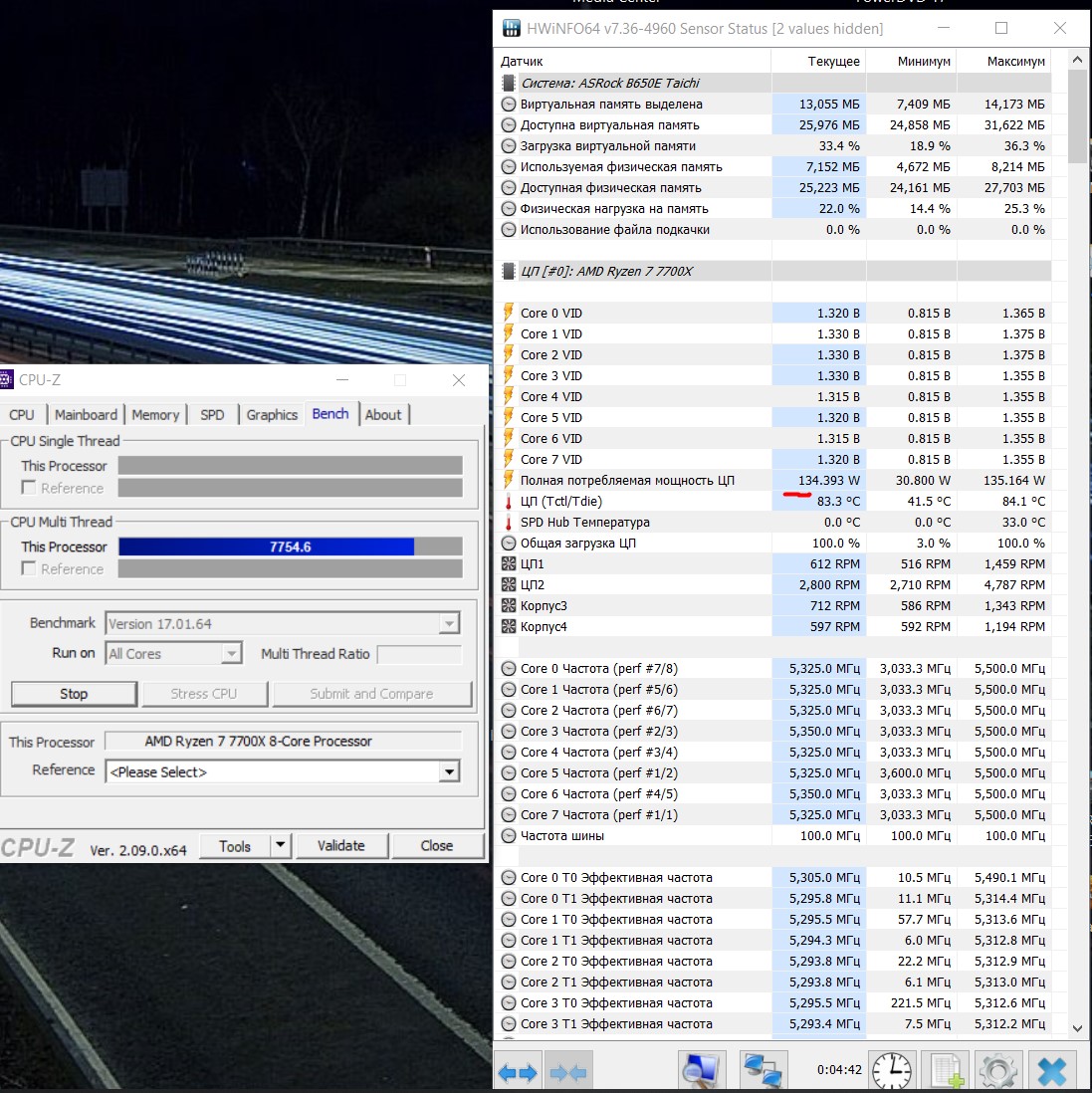Screen dimensions: 1092x1093
Task: Click the Multi Thread score progress bar
Action: [290, 546]
